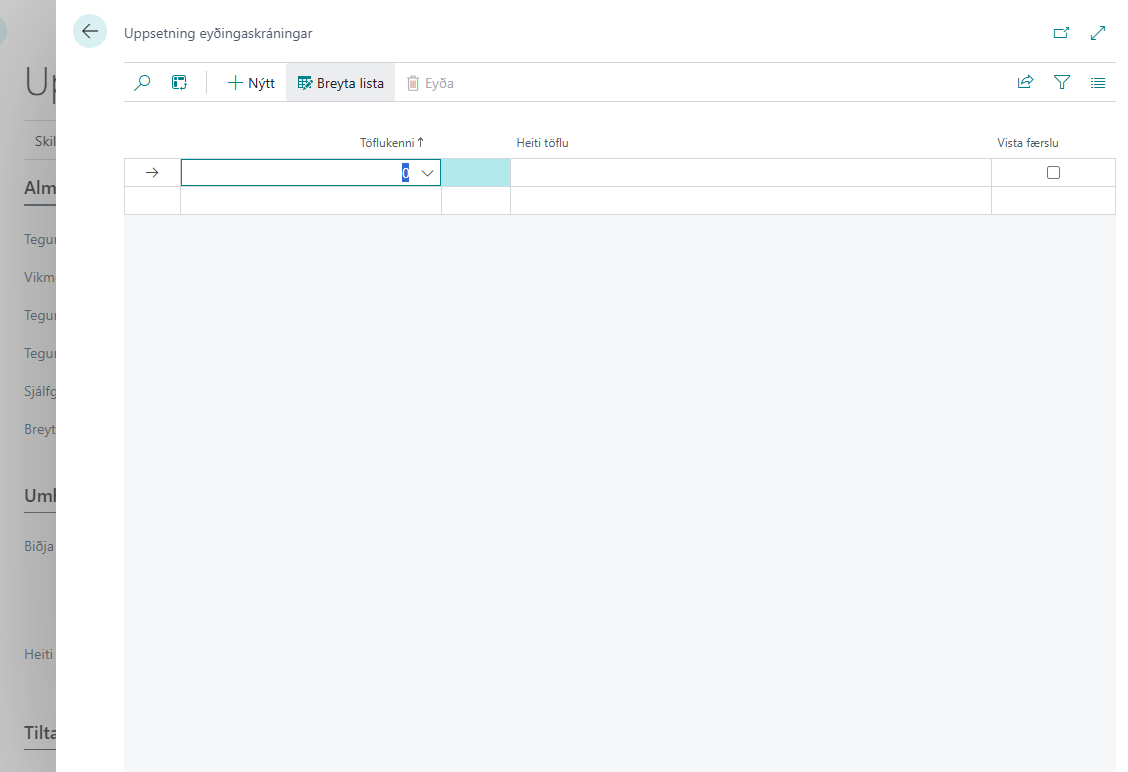Image resolution: width=1128 pixels, height=772 pixels.
Task: Create a new record with Nýtt
Action: (x=250, y=83)
